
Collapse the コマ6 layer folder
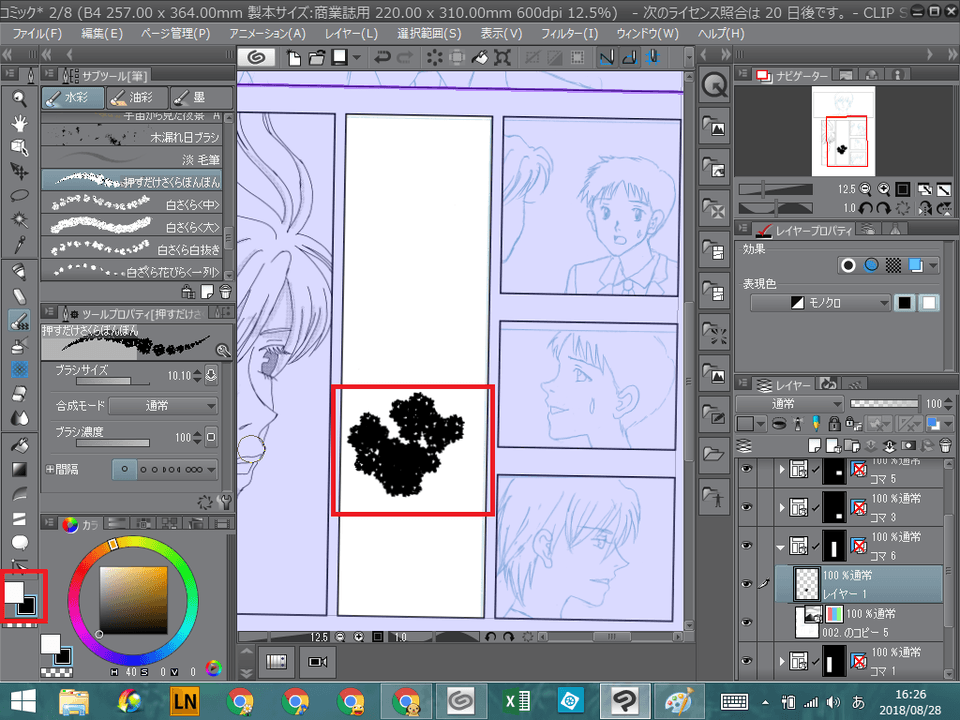[781, 545]
